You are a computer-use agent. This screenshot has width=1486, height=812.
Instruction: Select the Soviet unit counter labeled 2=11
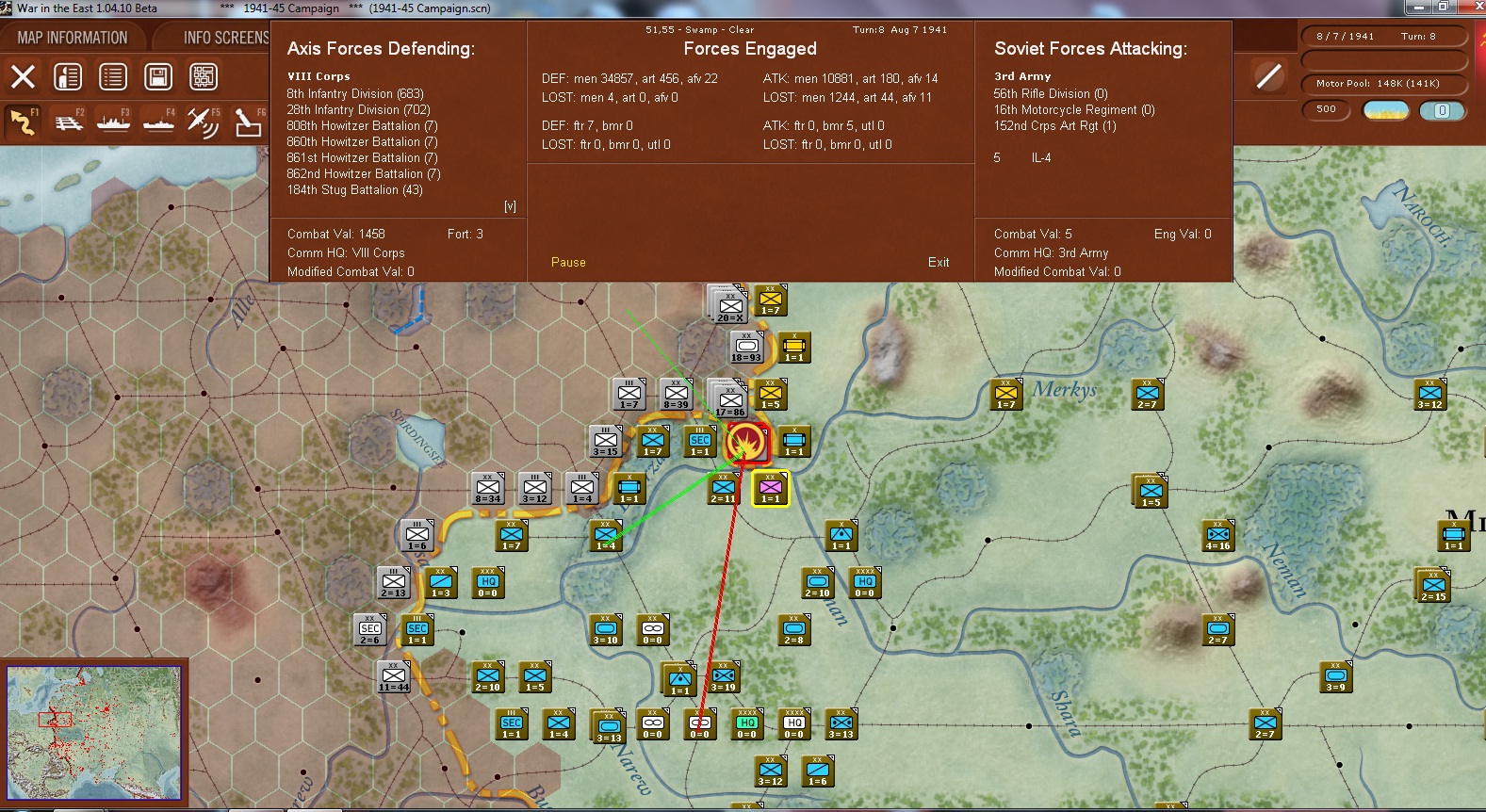point(723,488)
